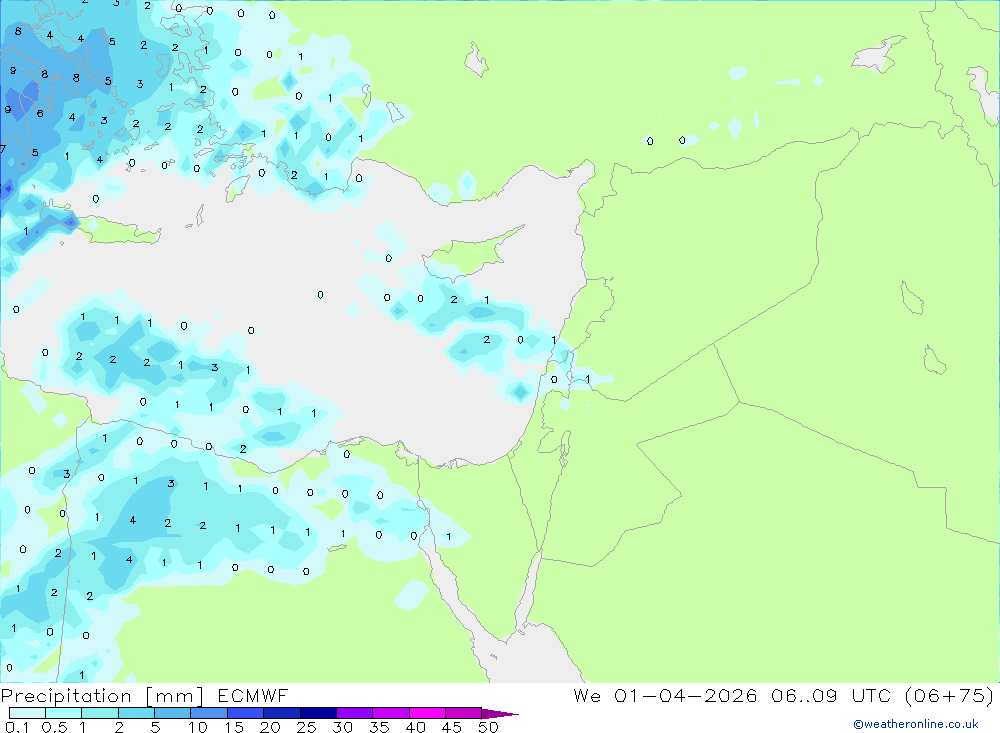Click the '7' precipitation value on the map
This screenshot has height=733, width=1000.
(3, 149)
